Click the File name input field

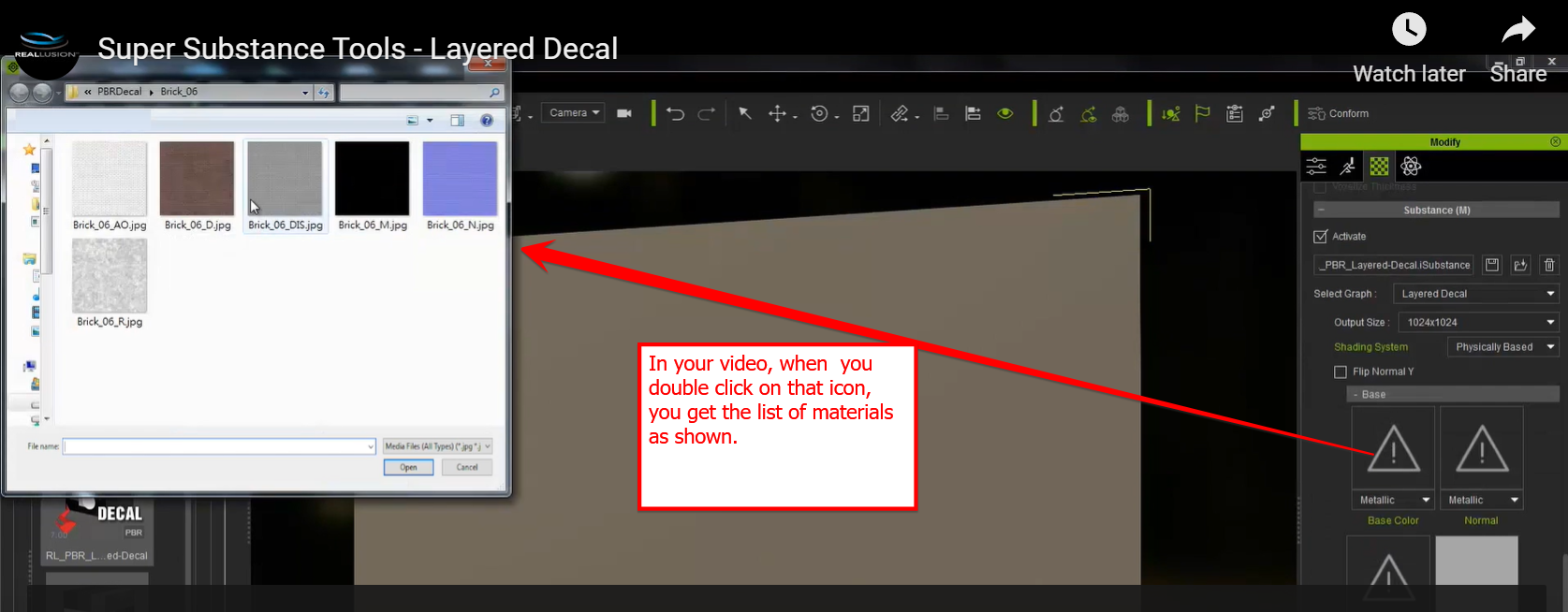pyautogui.click(x=219, y=446)
